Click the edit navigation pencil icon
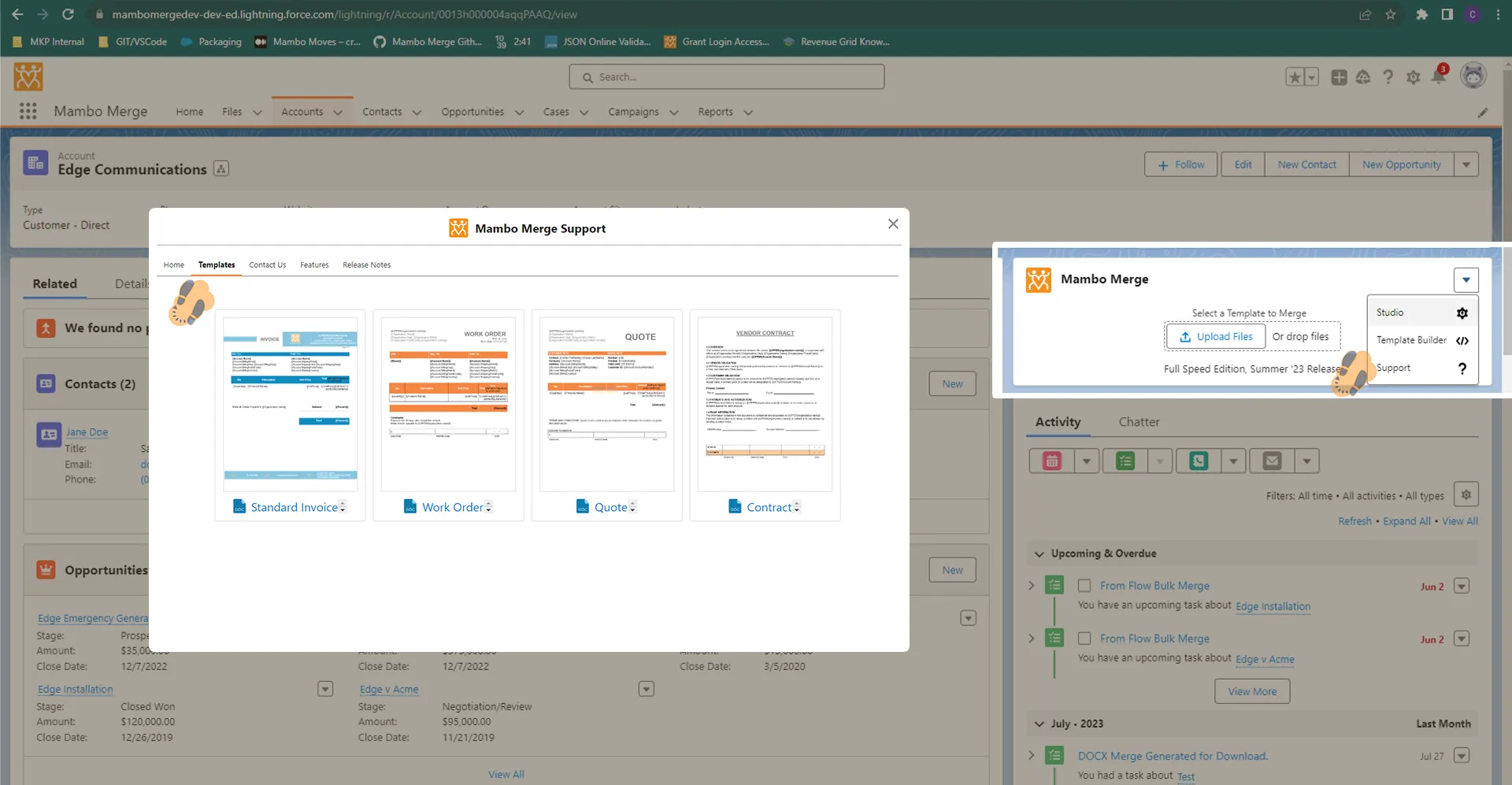The image size is (1512, 785). 1483,113
